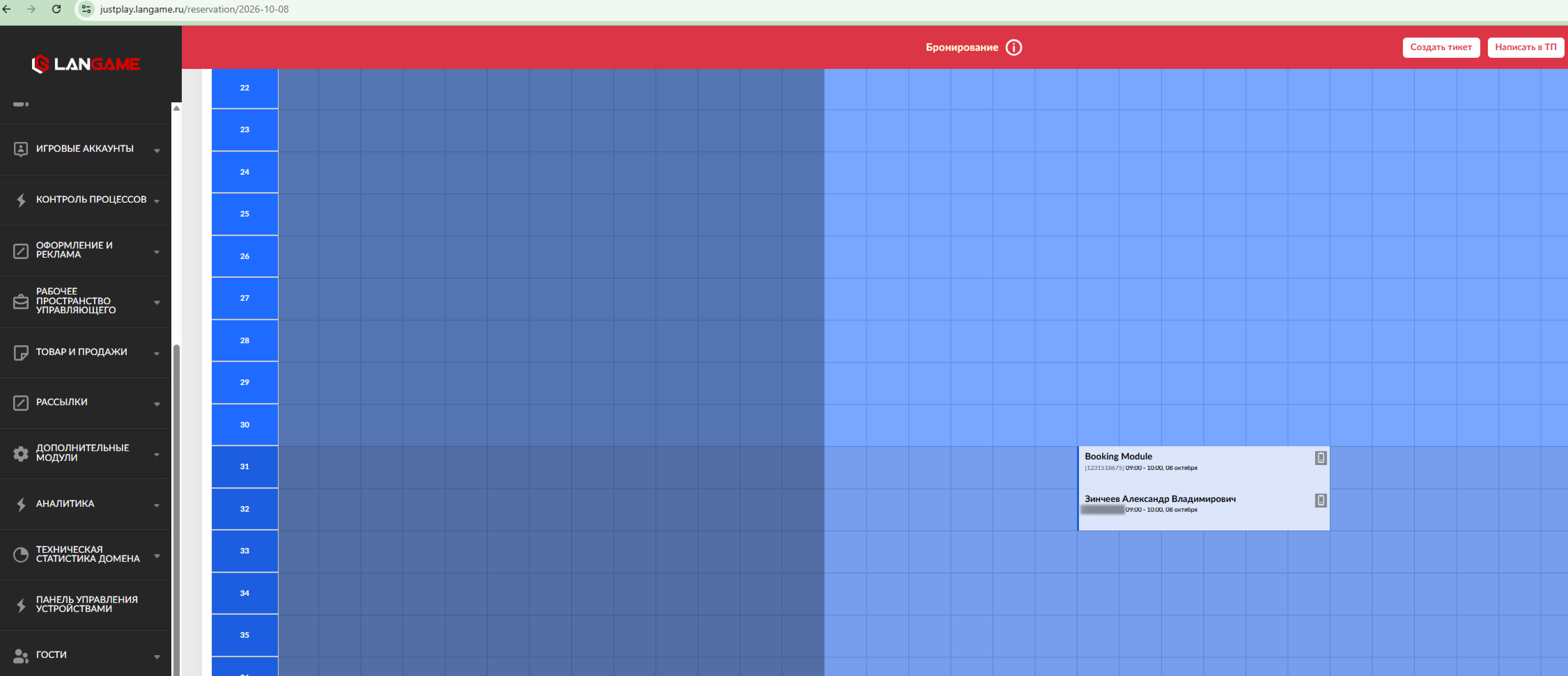Open Зинчеев Александр Владимирович reservation
Image resolution: width=1568 pixels, height=676 pixels.
tap(1203, 509)
